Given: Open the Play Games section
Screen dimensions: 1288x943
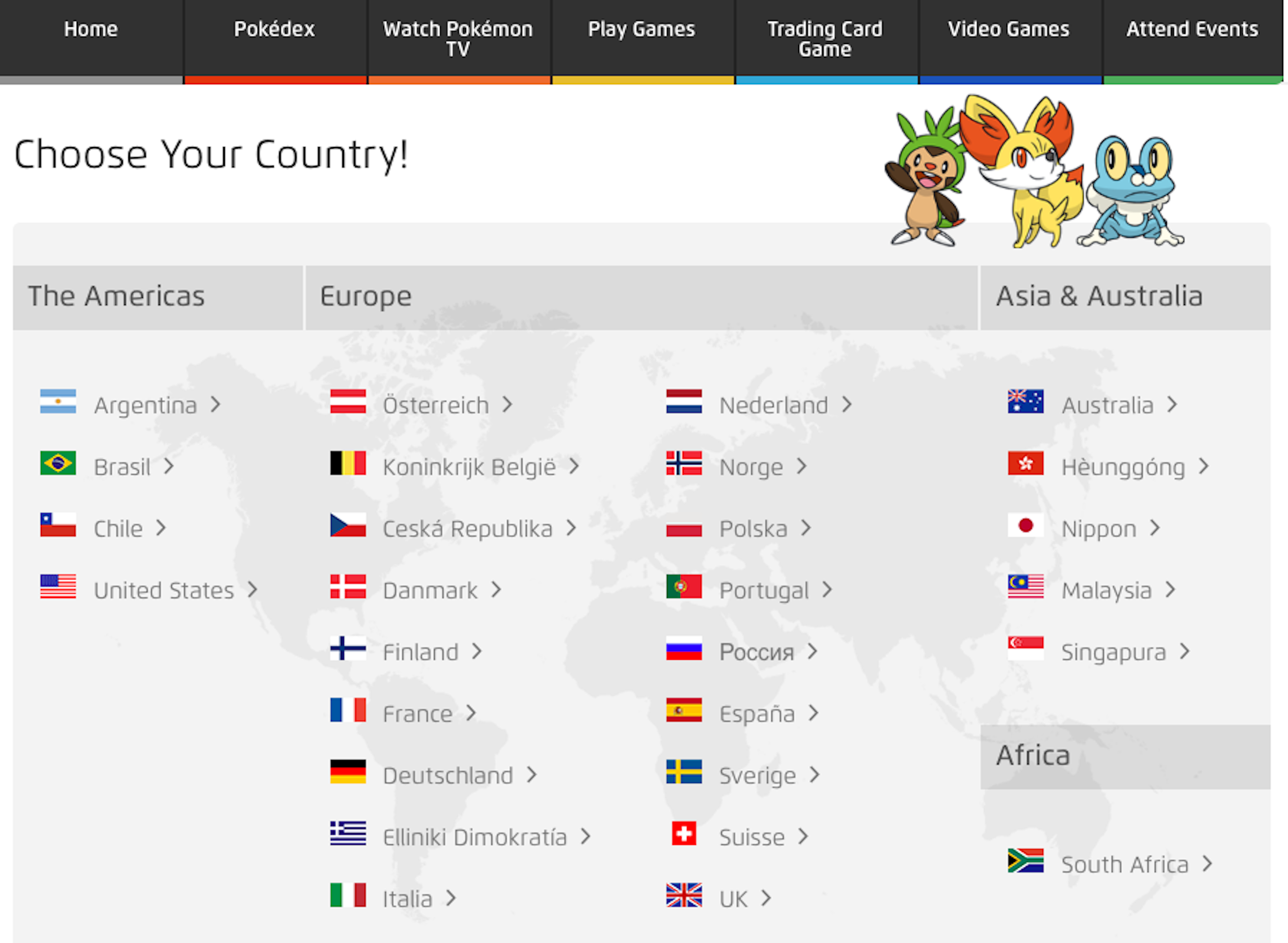Looking at the screenshot, I should pyautogui.click(x=642, y=42).
